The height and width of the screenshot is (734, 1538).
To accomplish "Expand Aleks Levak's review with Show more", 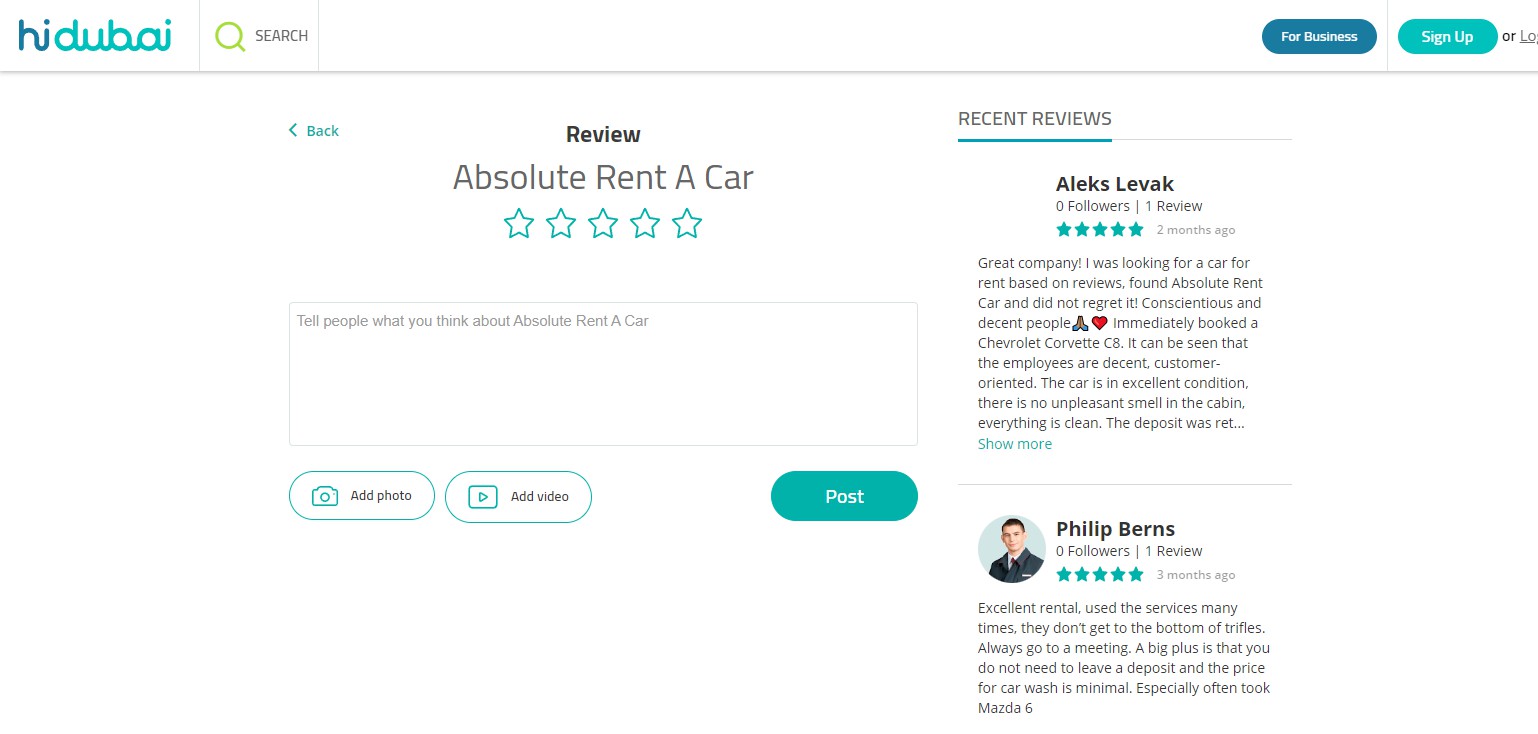I will (1014, 444).
